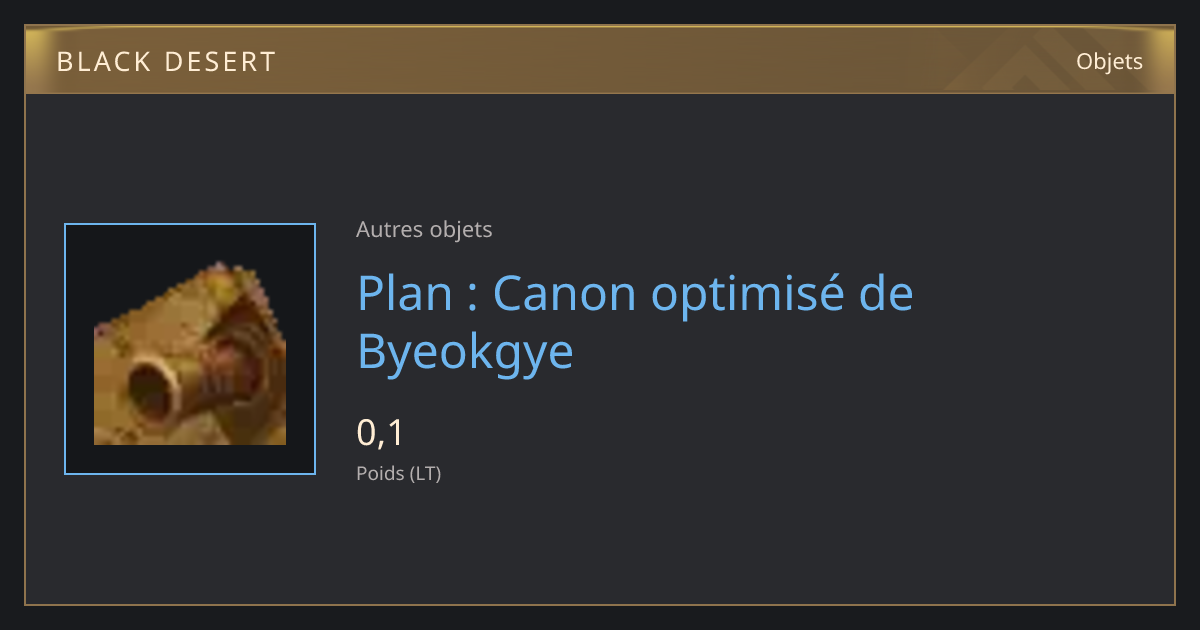Open the BLACK DESERT header title
Image resolution: width=1200 pixels, height=630 pixels.
coord(166,62)
